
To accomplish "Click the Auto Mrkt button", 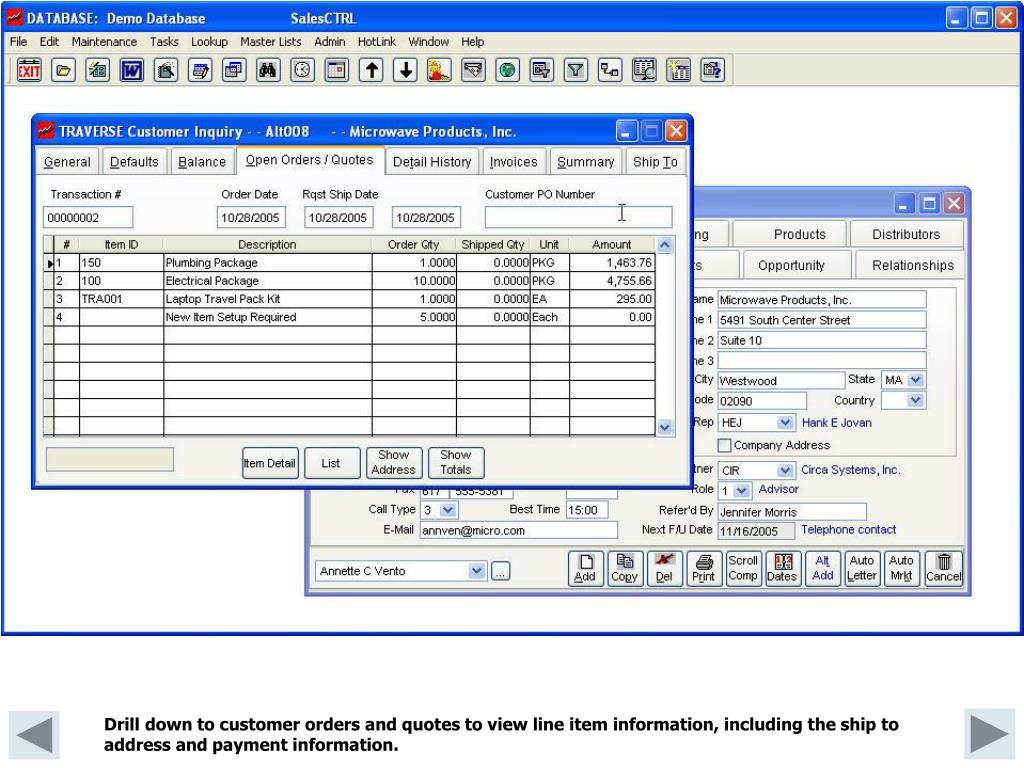I will (x=901, y=568).
